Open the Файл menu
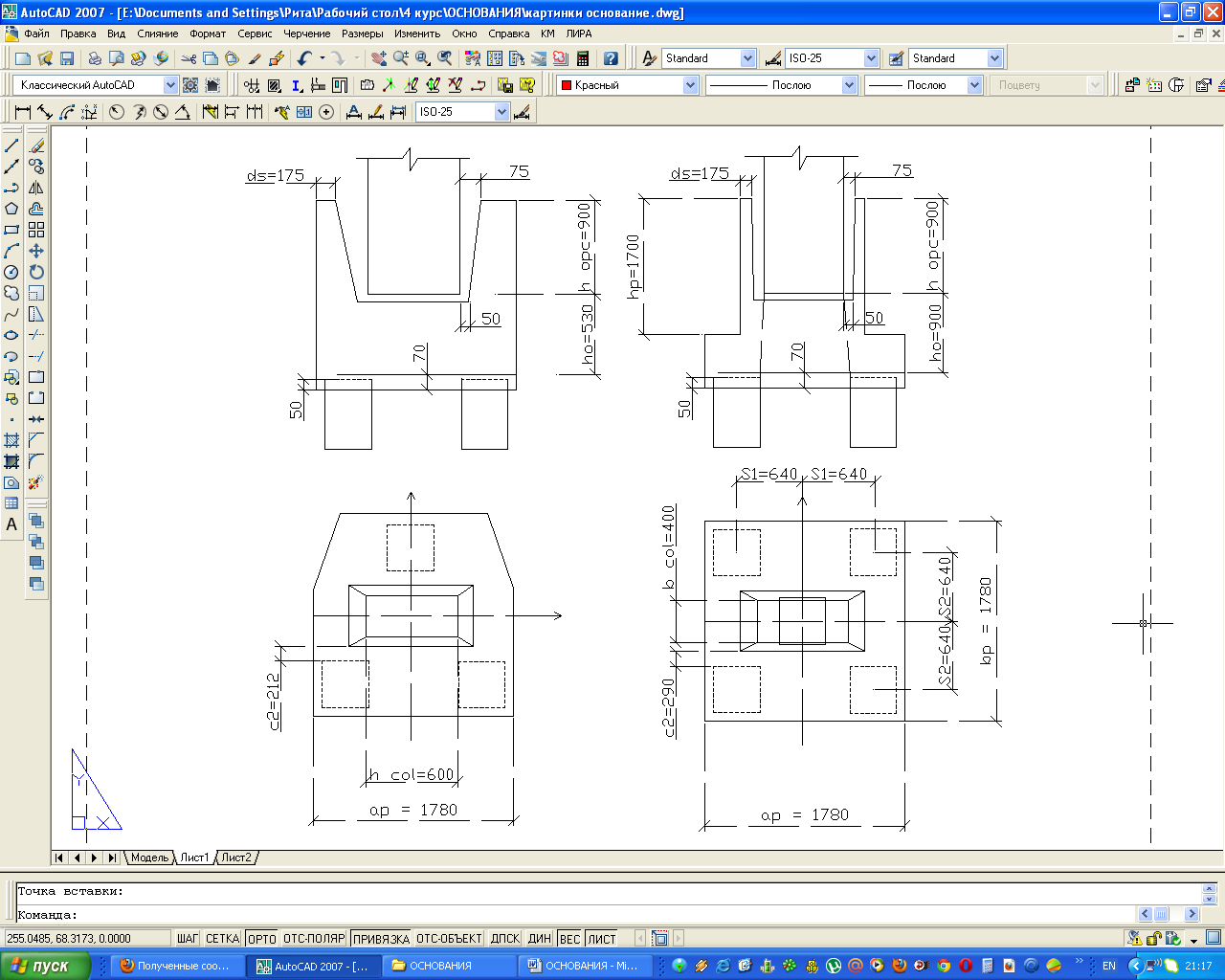 [x=36, y=33]
